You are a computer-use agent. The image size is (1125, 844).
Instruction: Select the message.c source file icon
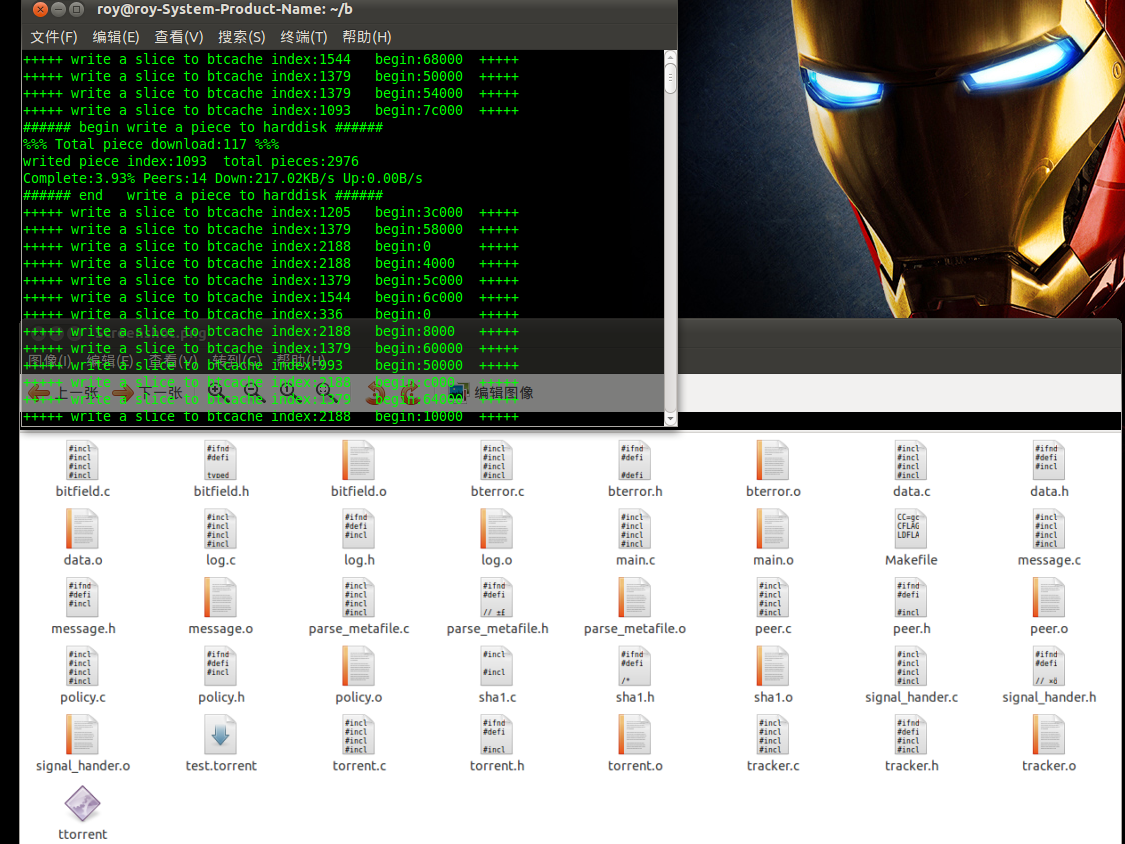1049,529
